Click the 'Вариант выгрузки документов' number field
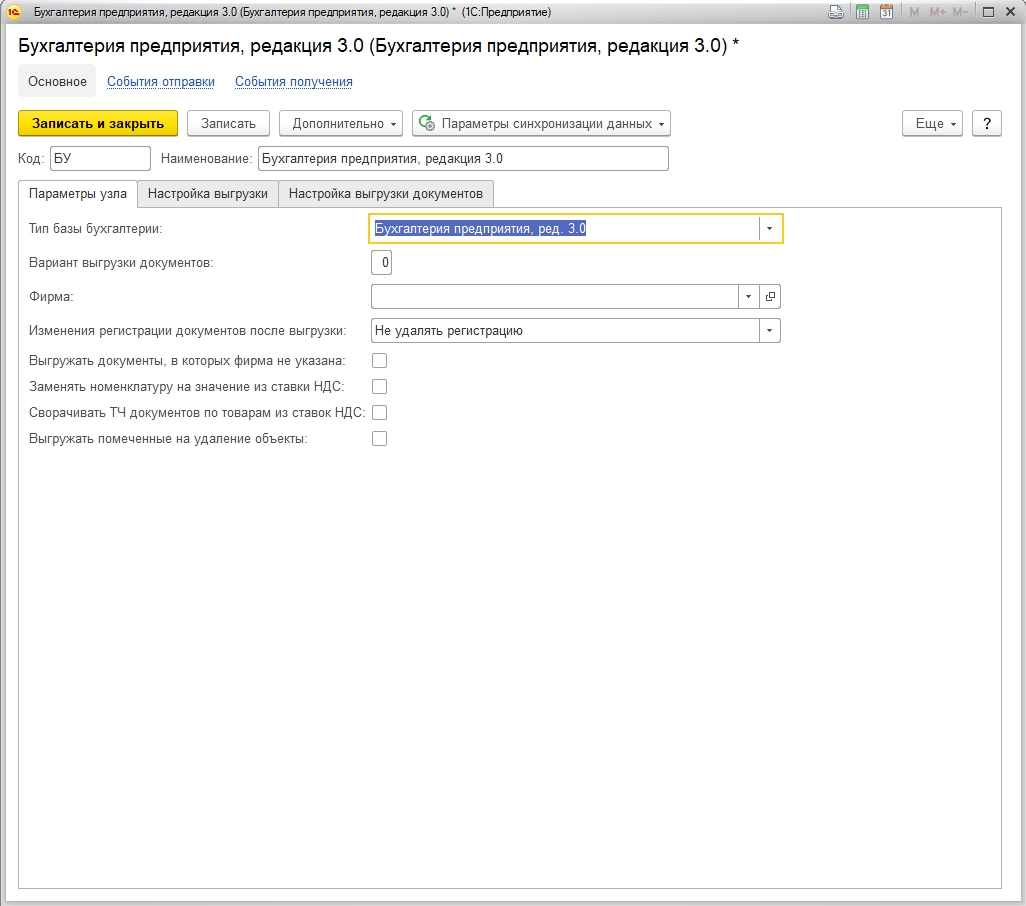The image size is (1026, 906). [381, 263]
